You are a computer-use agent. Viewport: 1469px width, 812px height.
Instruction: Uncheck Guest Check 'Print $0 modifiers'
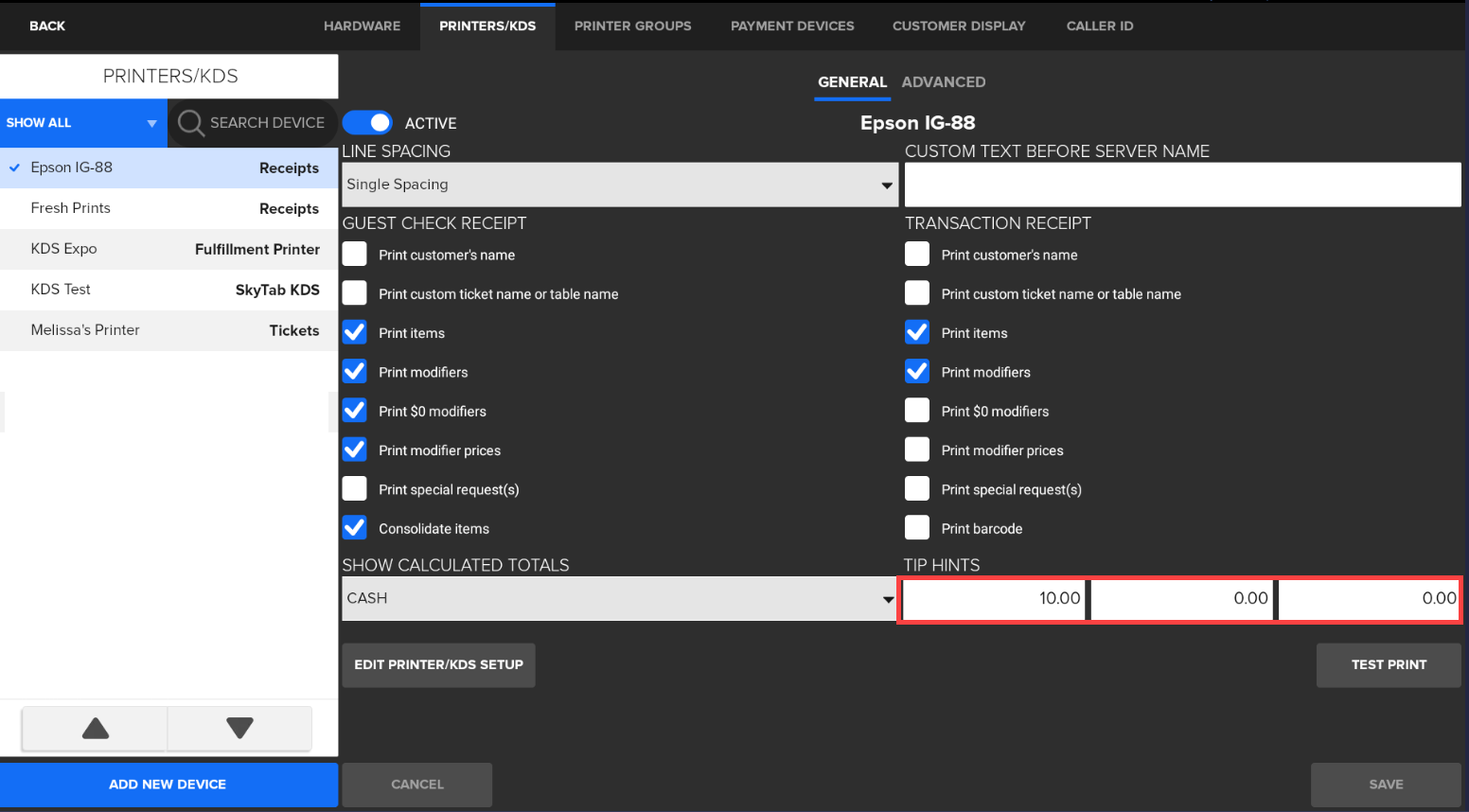[x=355, y=411]
